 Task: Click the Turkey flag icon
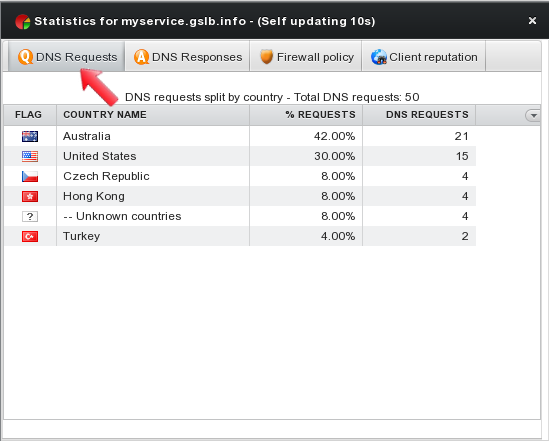(30, 236)
